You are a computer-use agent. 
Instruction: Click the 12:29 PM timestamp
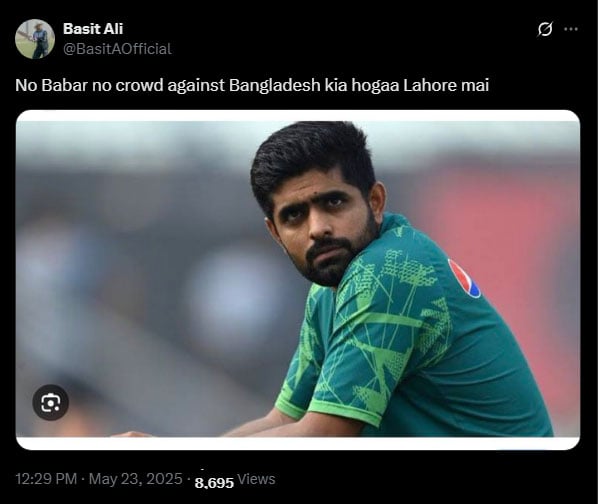46,479
